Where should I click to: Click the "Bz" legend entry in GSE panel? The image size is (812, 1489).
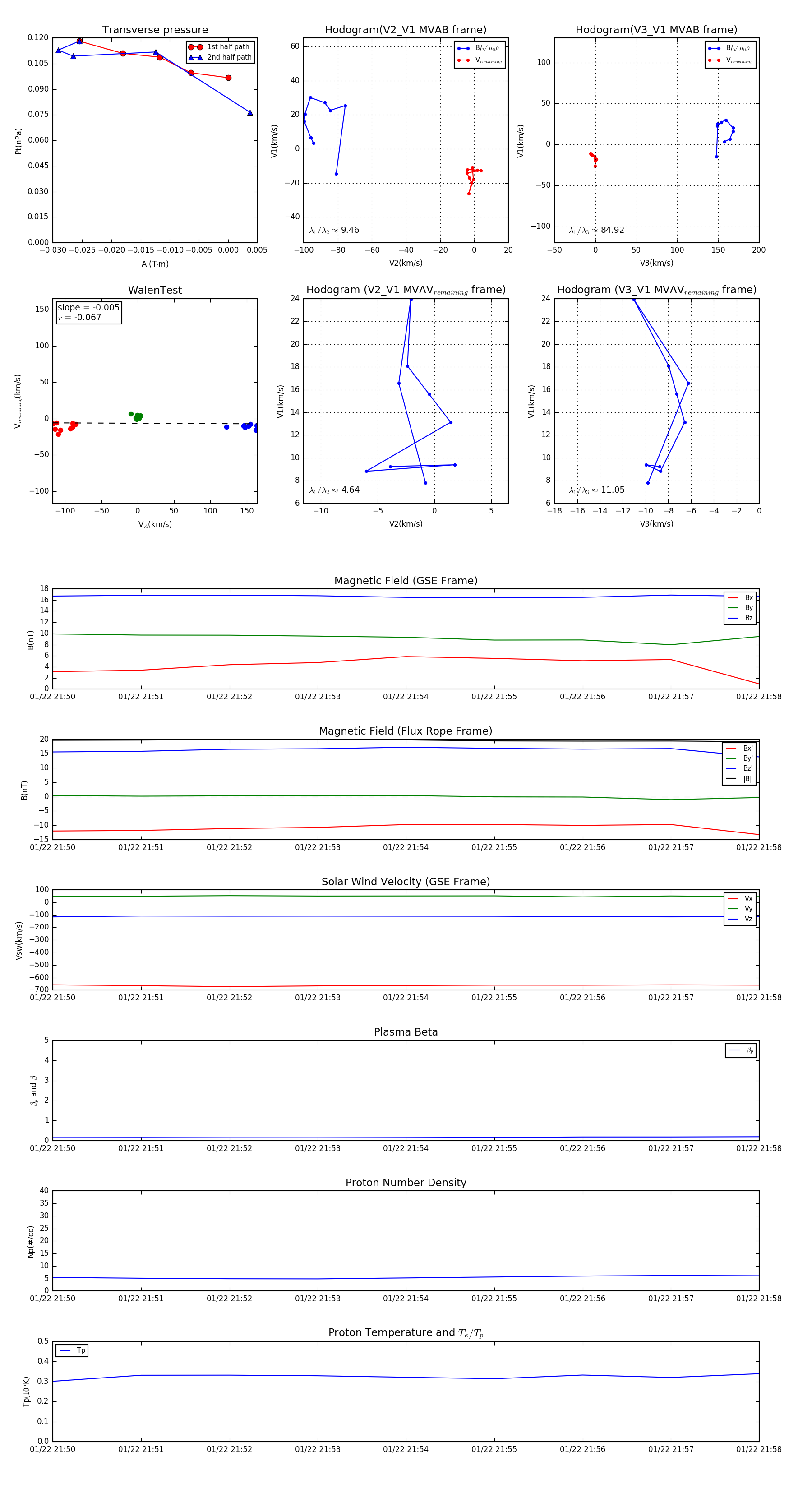pos(740,618)
